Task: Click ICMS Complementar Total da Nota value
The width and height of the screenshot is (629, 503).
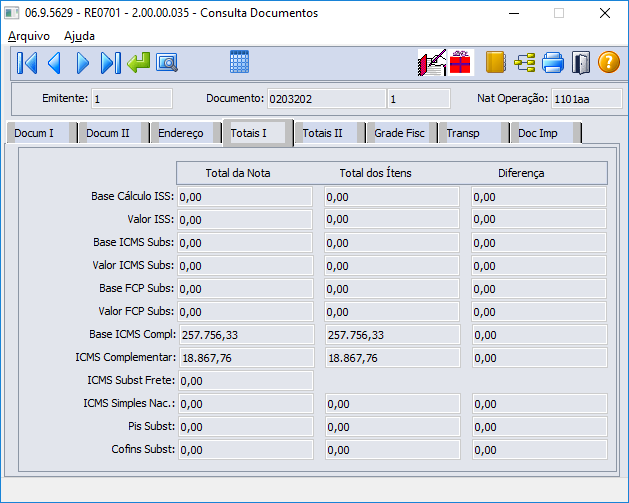Action: pyautogui.click(x=246, y=357)
